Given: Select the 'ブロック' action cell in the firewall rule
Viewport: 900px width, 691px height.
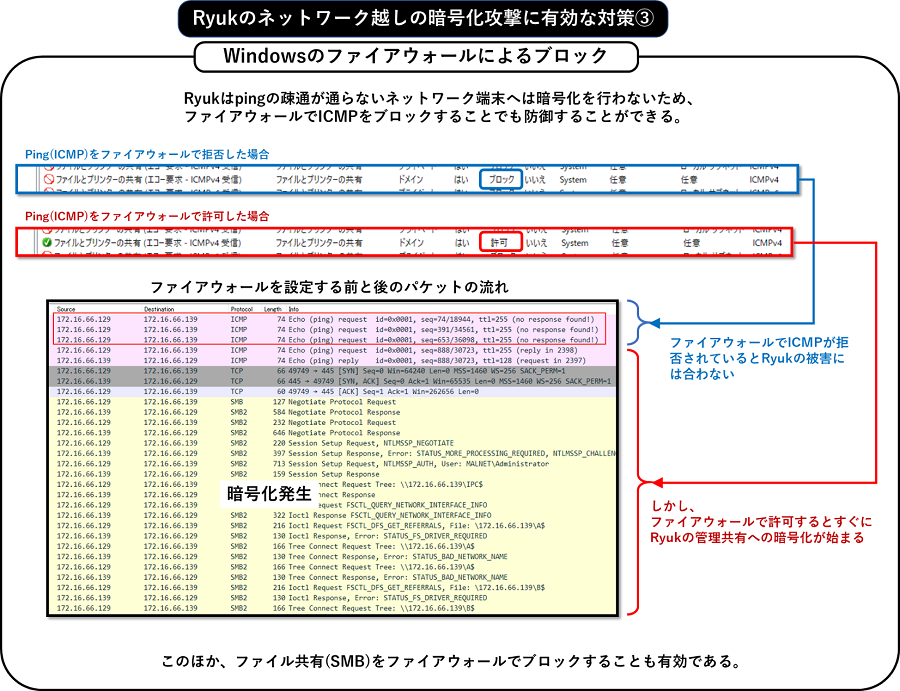Looking at the screenshot, I should click(501, 180).
